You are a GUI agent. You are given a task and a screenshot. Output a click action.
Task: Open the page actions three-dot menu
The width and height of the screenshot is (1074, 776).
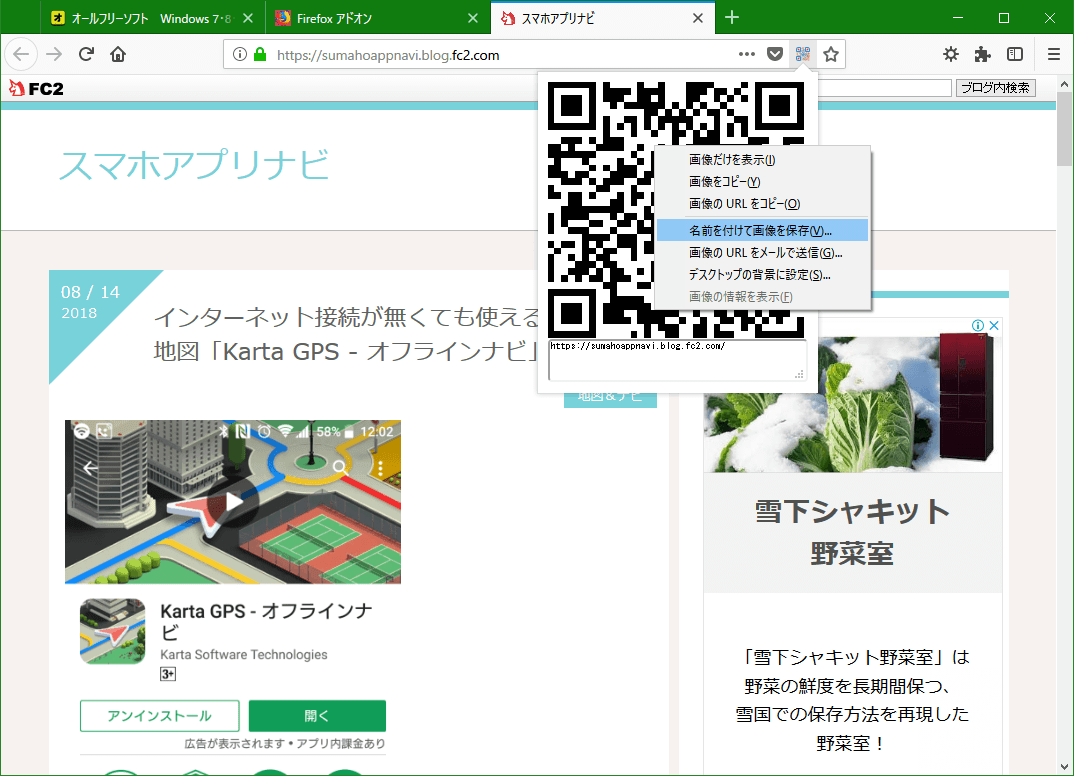click(x=747, y=54)
